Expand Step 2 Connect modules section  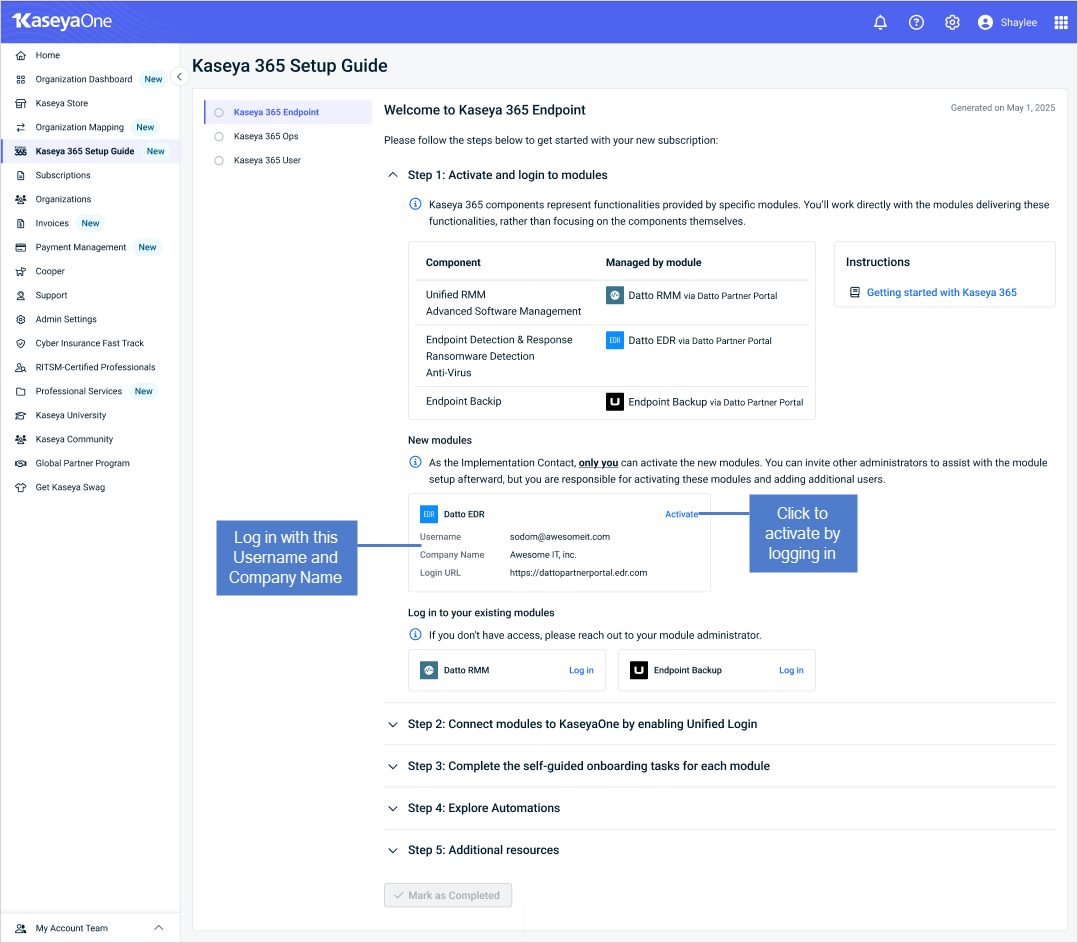tap(393, 724)
